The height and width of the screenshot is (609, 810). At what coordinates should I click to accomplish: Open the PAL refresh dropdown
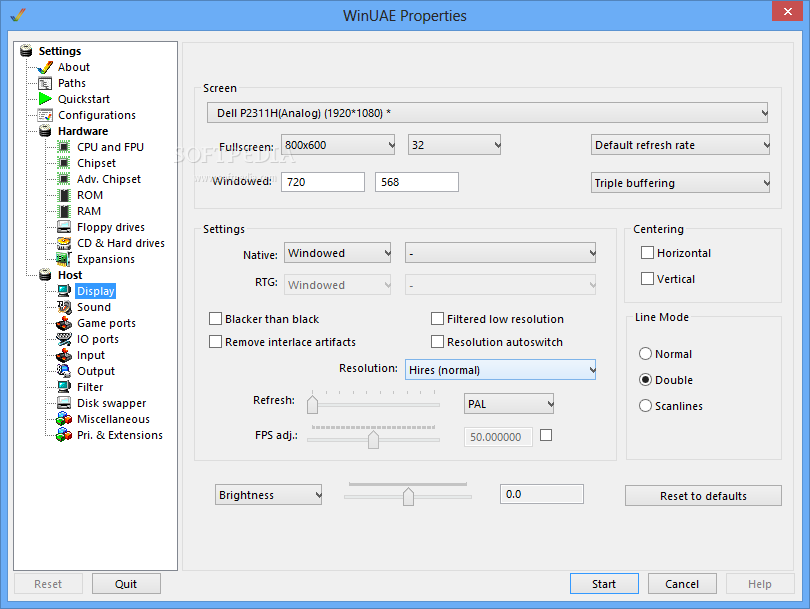(509, 403)
